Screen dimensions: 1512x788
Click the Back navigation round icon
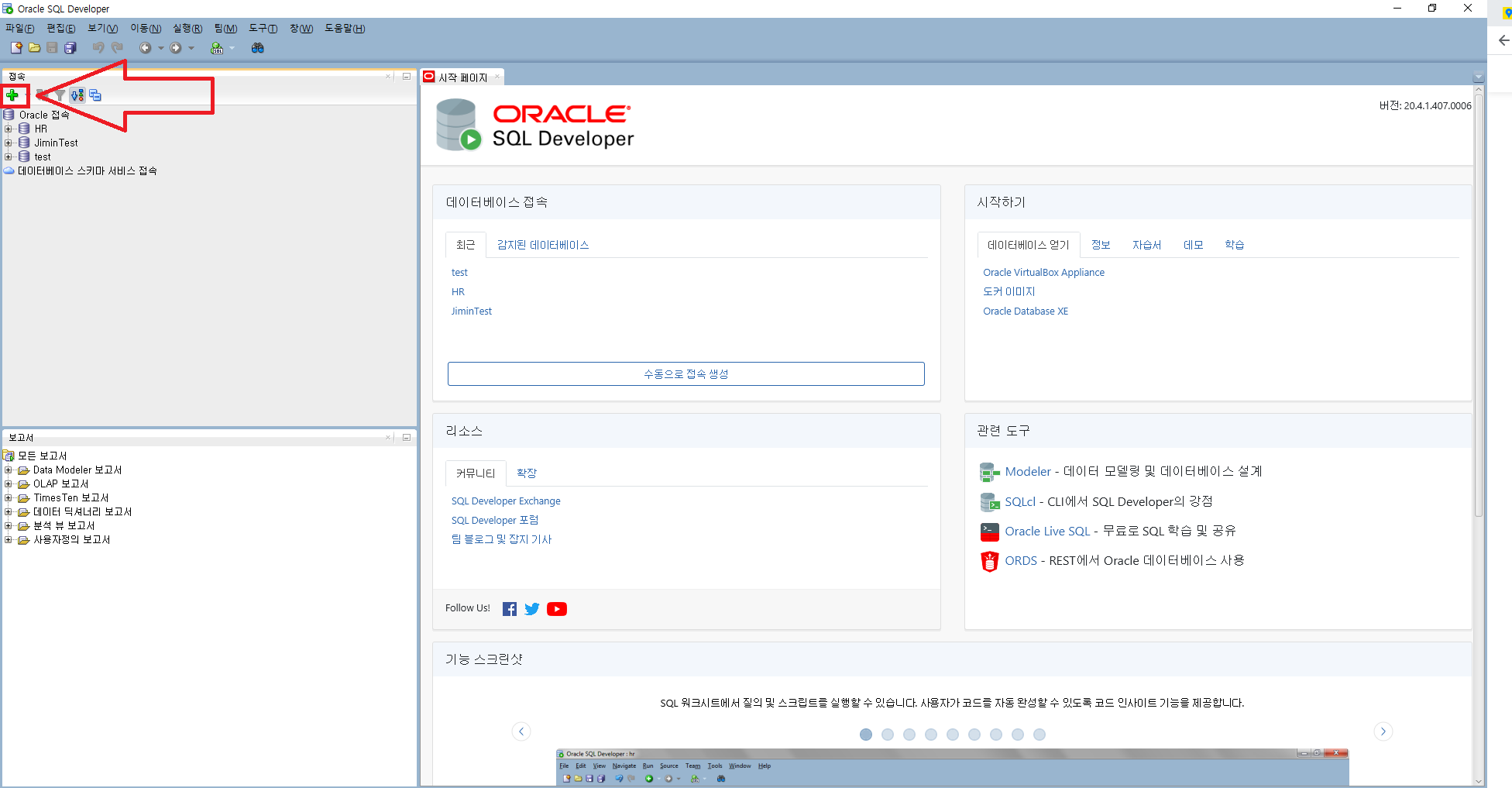pos(145,48)
